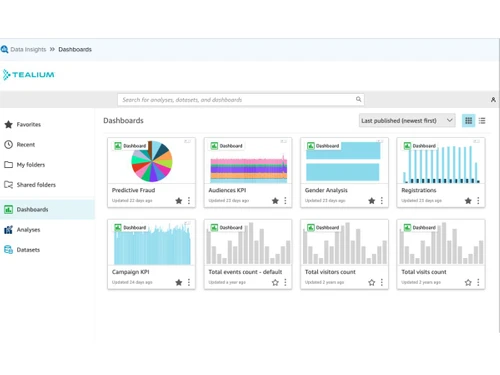Open the Gender Analysis dashboard thumbnail
Screen dimensions: 500x375
pos(344,161)
